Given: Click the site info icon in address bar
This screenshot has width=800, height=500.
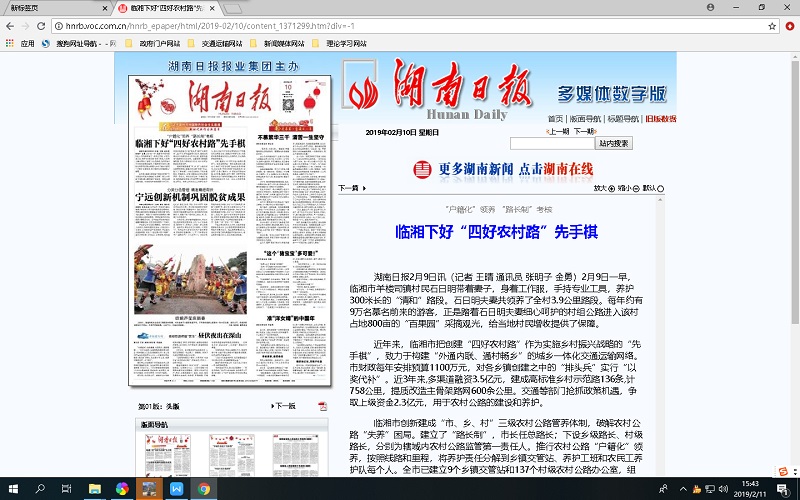Looking at the screenshot, I should coord(58,26).
